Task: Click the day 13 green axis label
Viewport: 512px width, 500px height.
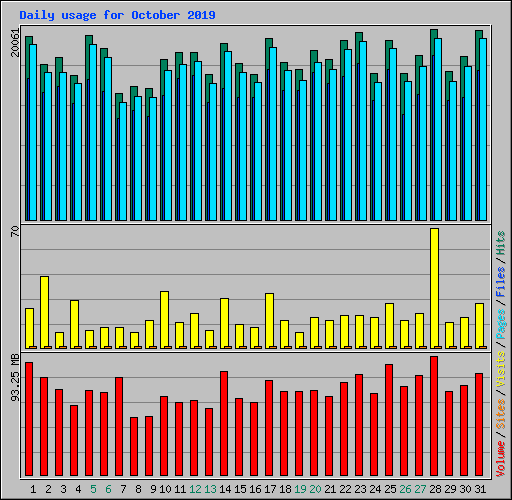Action: [210, 489]
